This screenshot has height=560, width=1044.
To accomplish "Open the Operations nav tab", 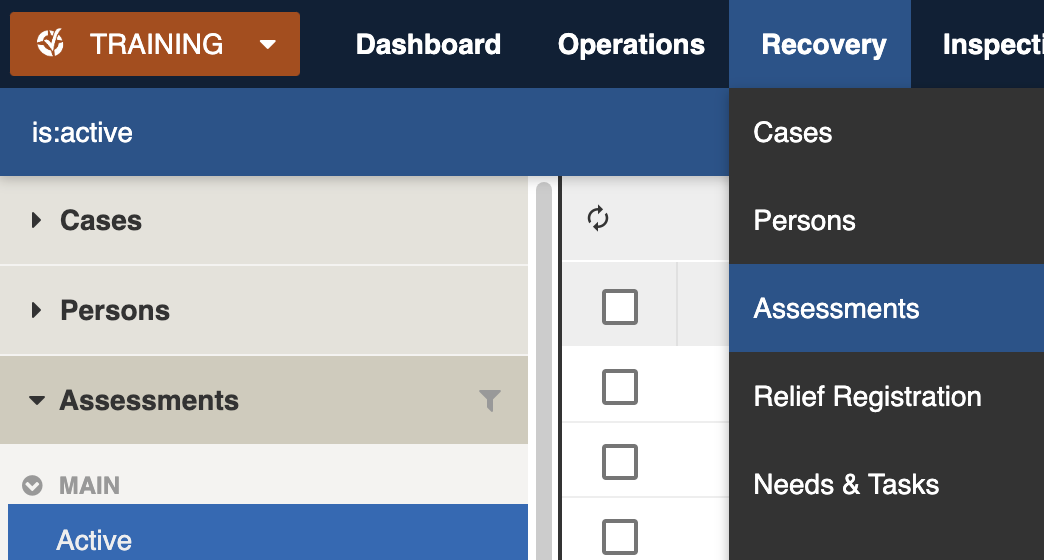I will pyautogui.click(x=631, y=44).
